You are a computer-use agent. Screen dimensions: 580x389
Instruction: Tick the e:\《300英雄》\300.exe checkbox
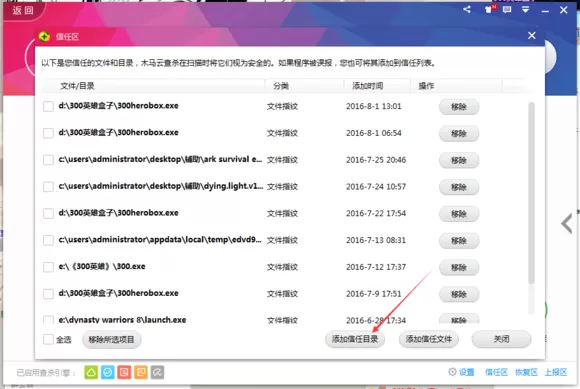click(48, 267)
